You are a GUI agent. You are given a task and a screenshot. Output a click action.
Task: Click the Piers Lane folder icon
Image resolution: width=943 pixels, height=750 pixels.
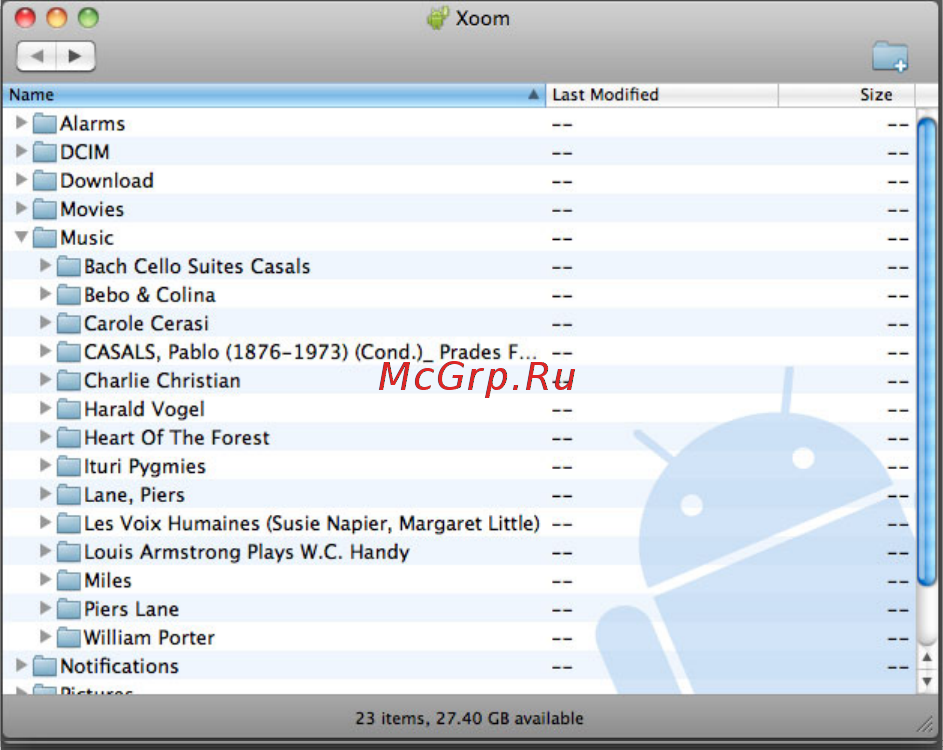(69, 609)
